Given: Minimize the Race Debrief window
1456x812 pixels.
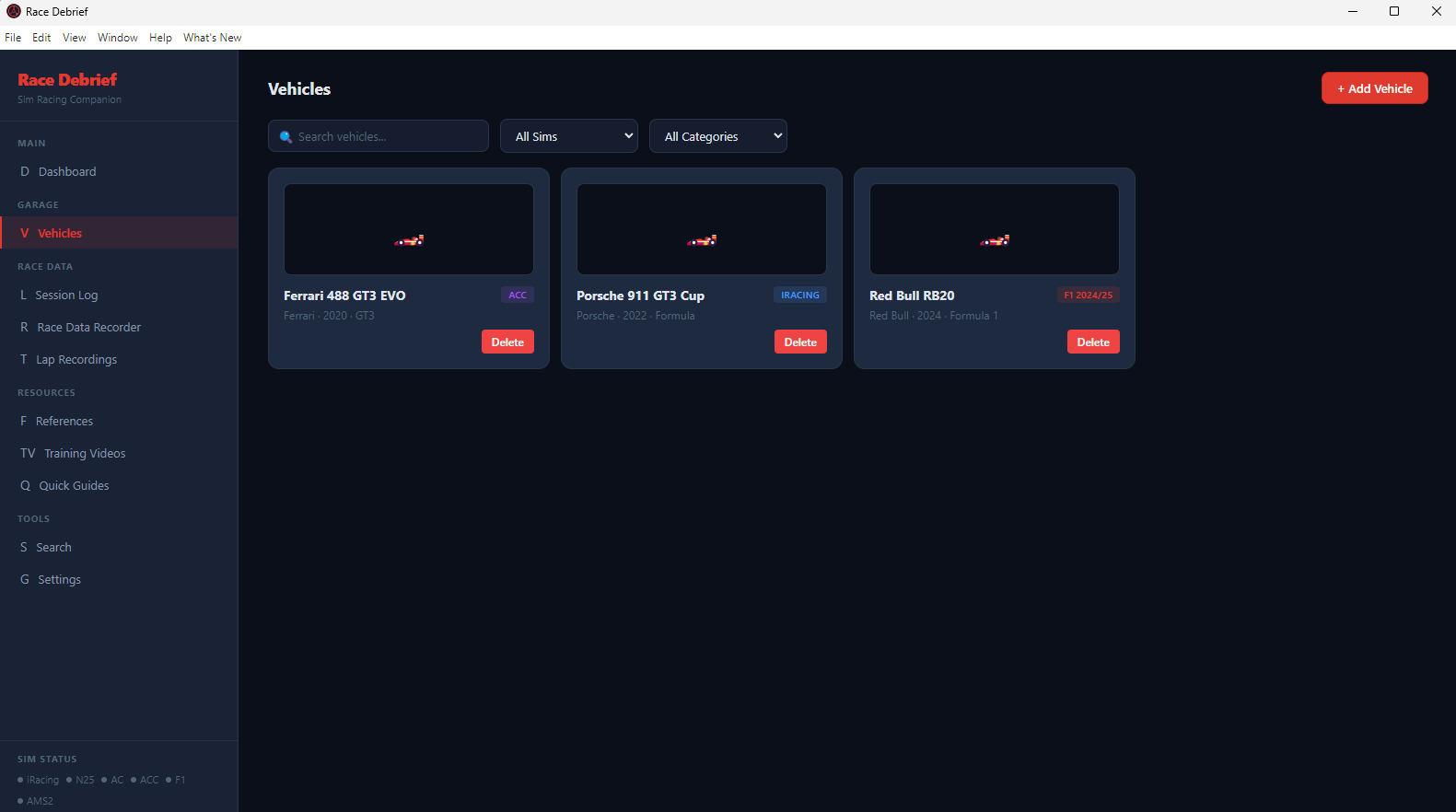Looking at the screenshot, I should click(x=1353, y=12).
